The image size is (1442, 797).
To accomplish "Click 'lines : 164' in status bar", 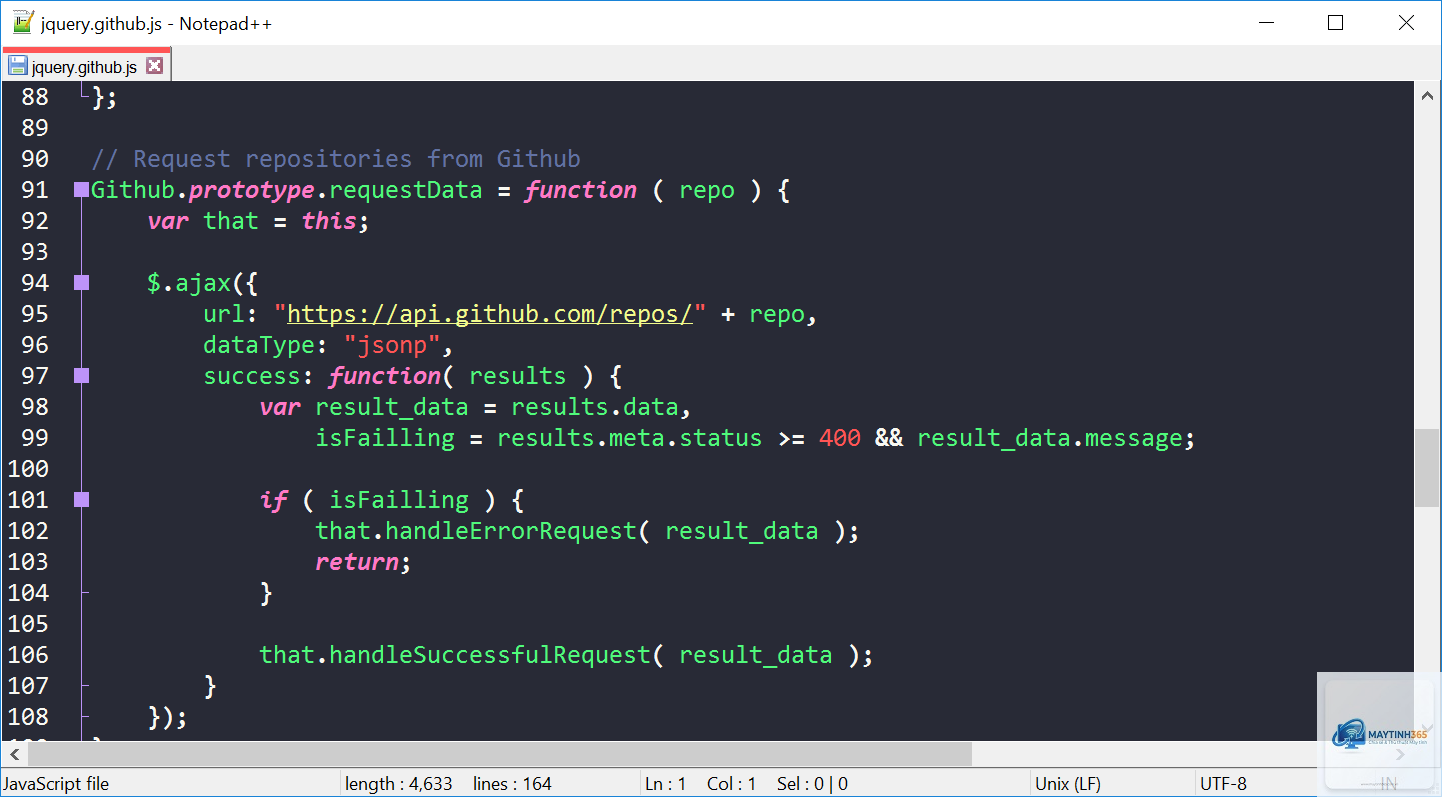I will (512, 784).
